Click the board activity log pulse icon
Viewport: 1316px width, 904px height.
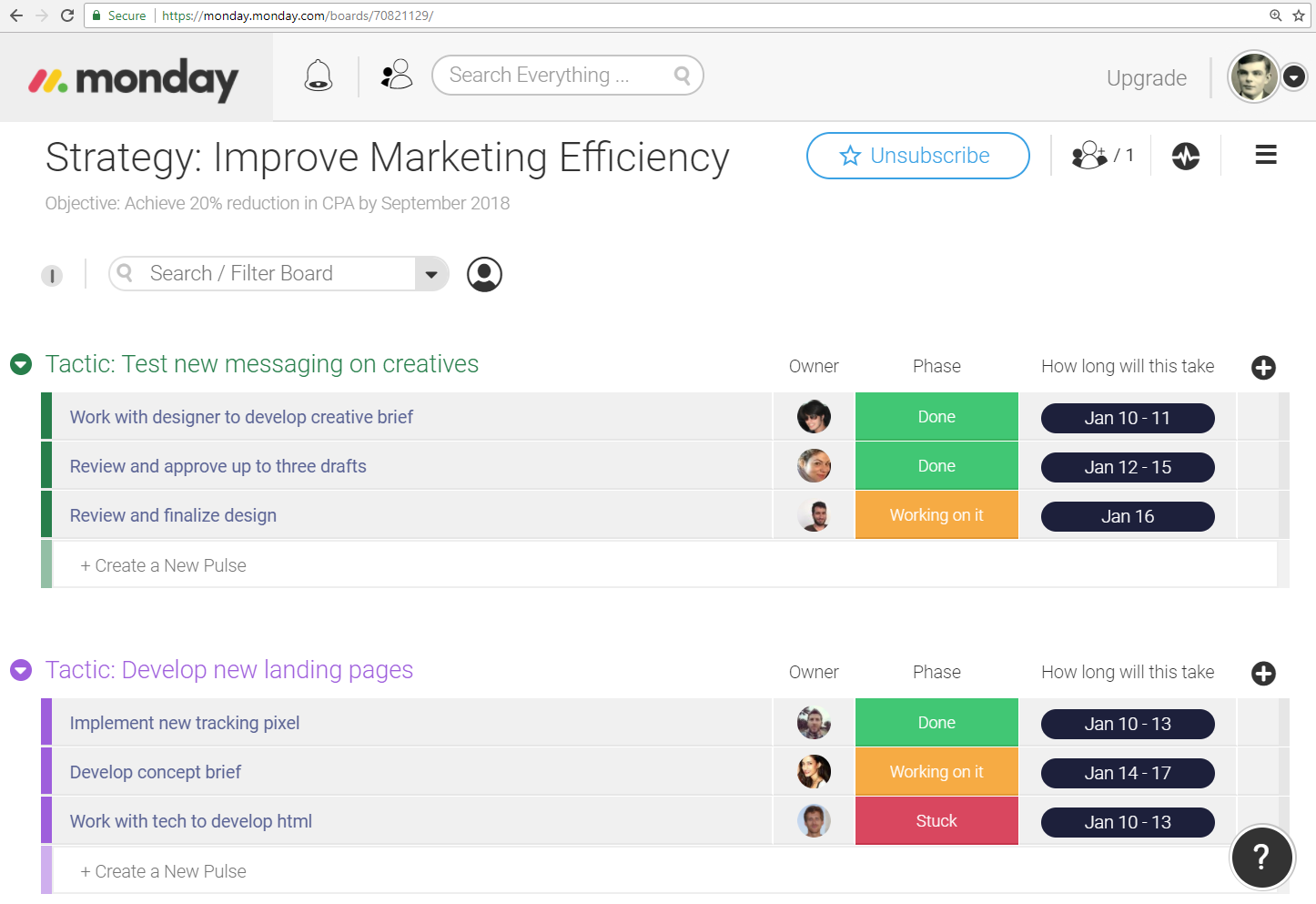click(1185, 156)
